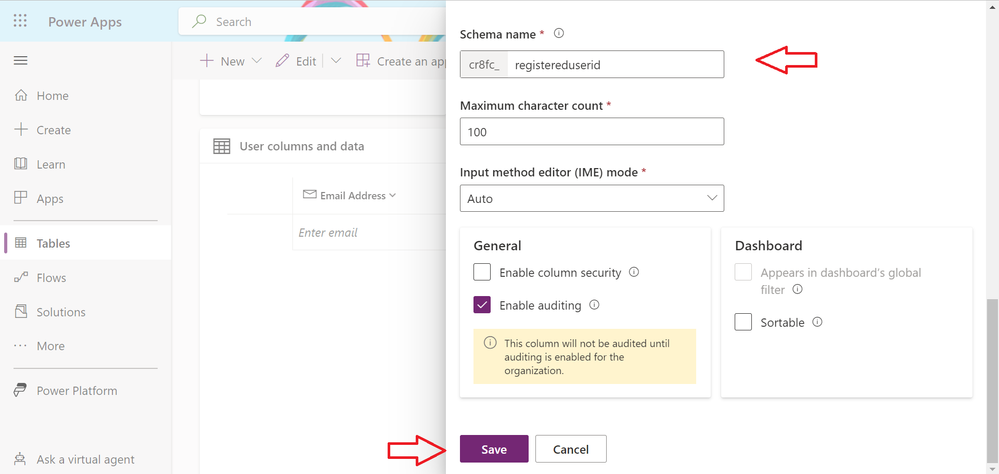Screen dimensions: 999x474
Task: Click the Enable column security info icon
Action: point(634,272)
